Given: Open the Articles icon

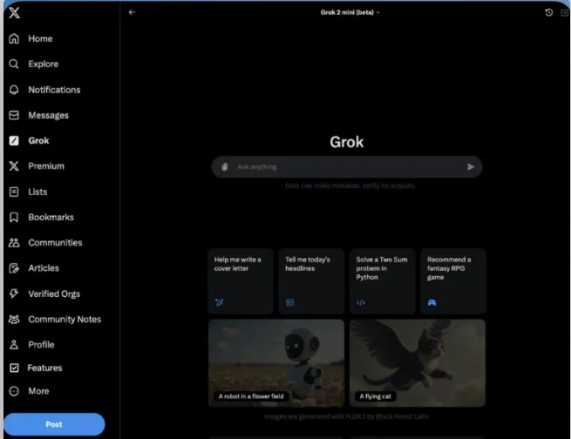Looking at the screenshot, I should point(14,268).
